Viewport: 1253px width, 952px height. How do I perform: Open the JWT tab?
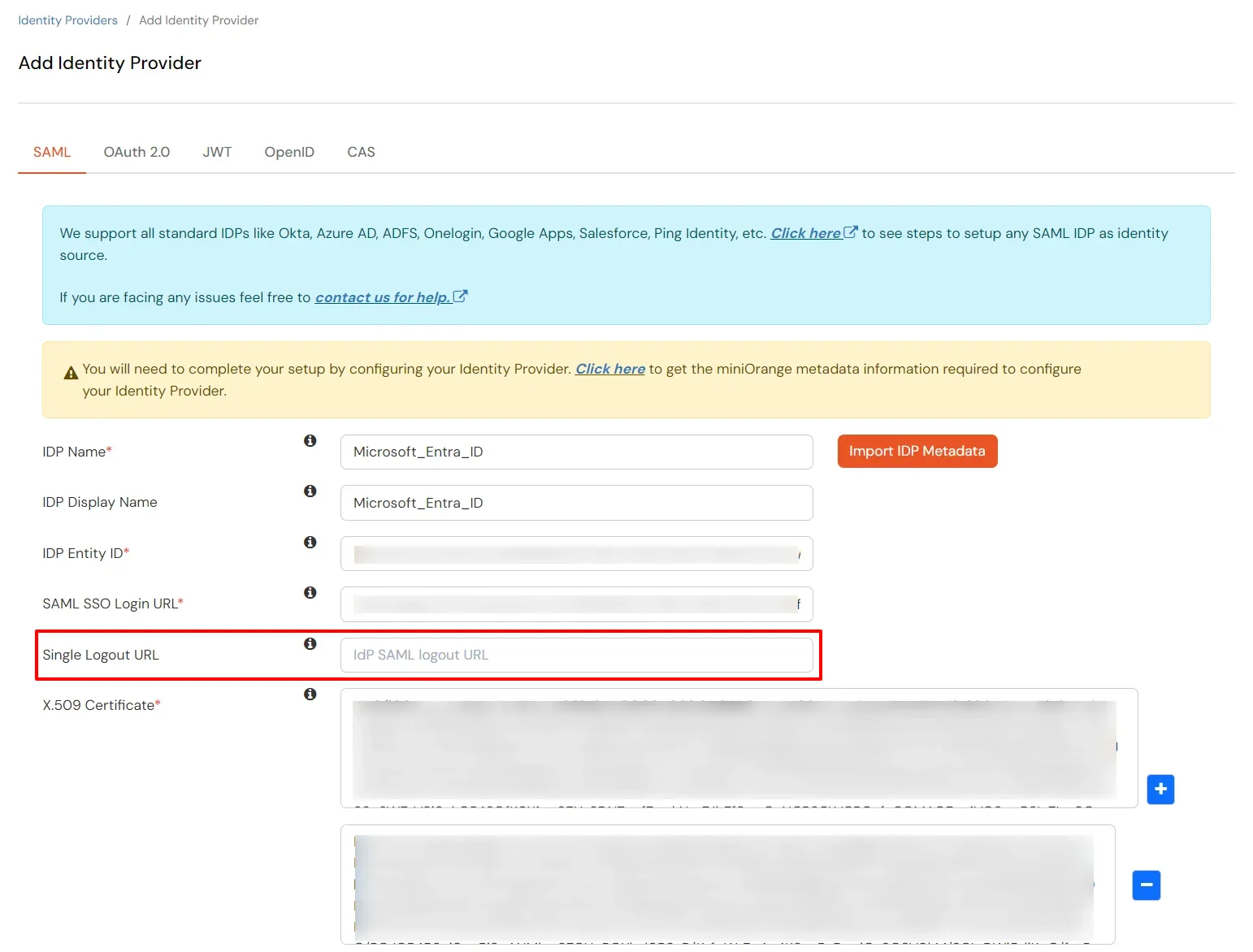(217, 152)
